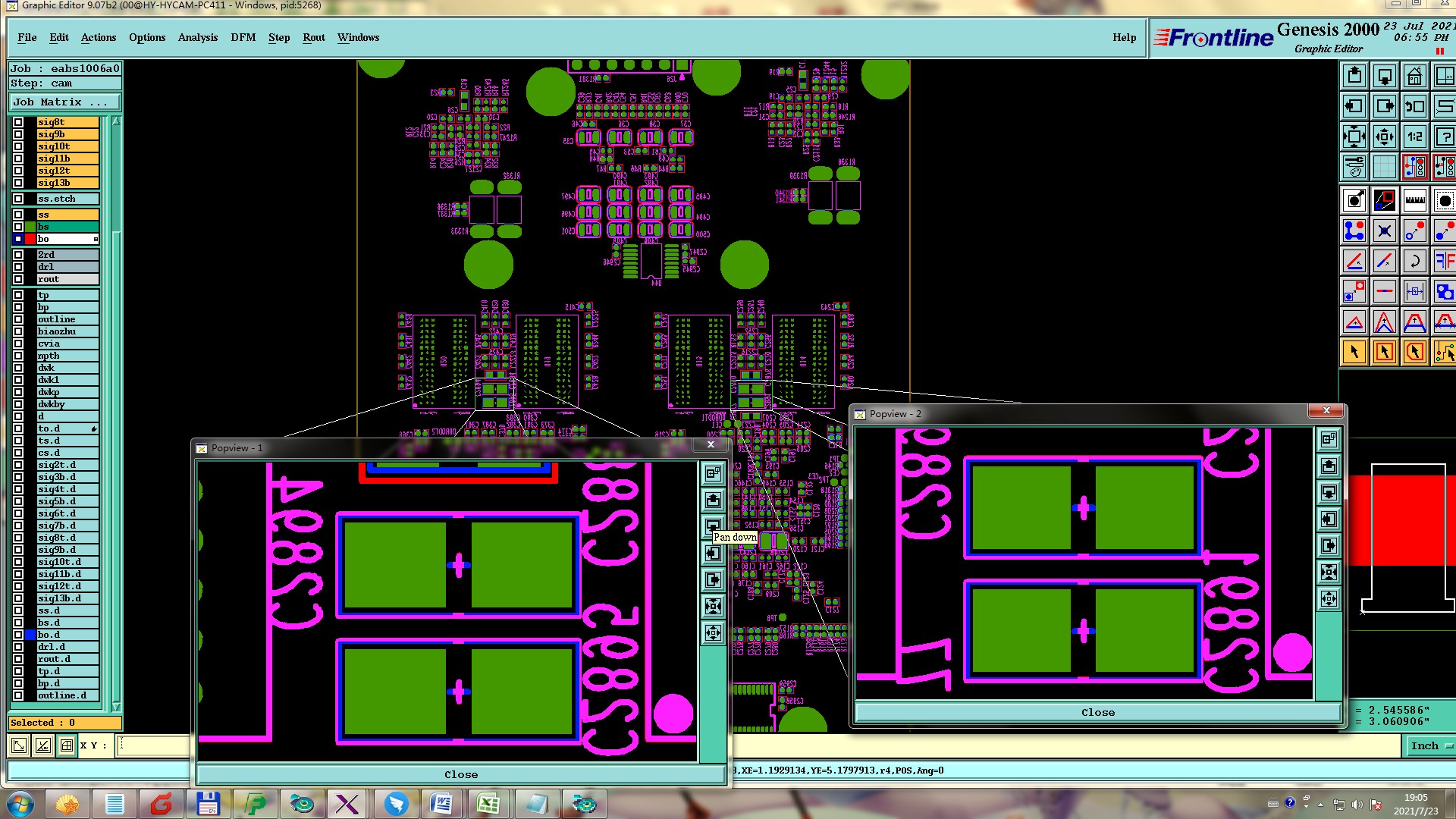Click the 1:2 zoom ratio icon

click(1414, 137)
